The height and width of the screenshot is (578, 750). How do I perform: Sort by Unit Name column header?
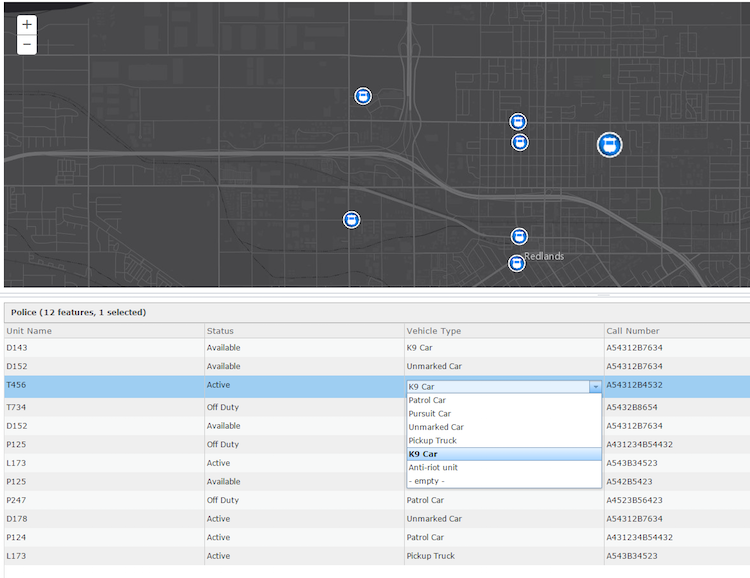pos(30,331)
